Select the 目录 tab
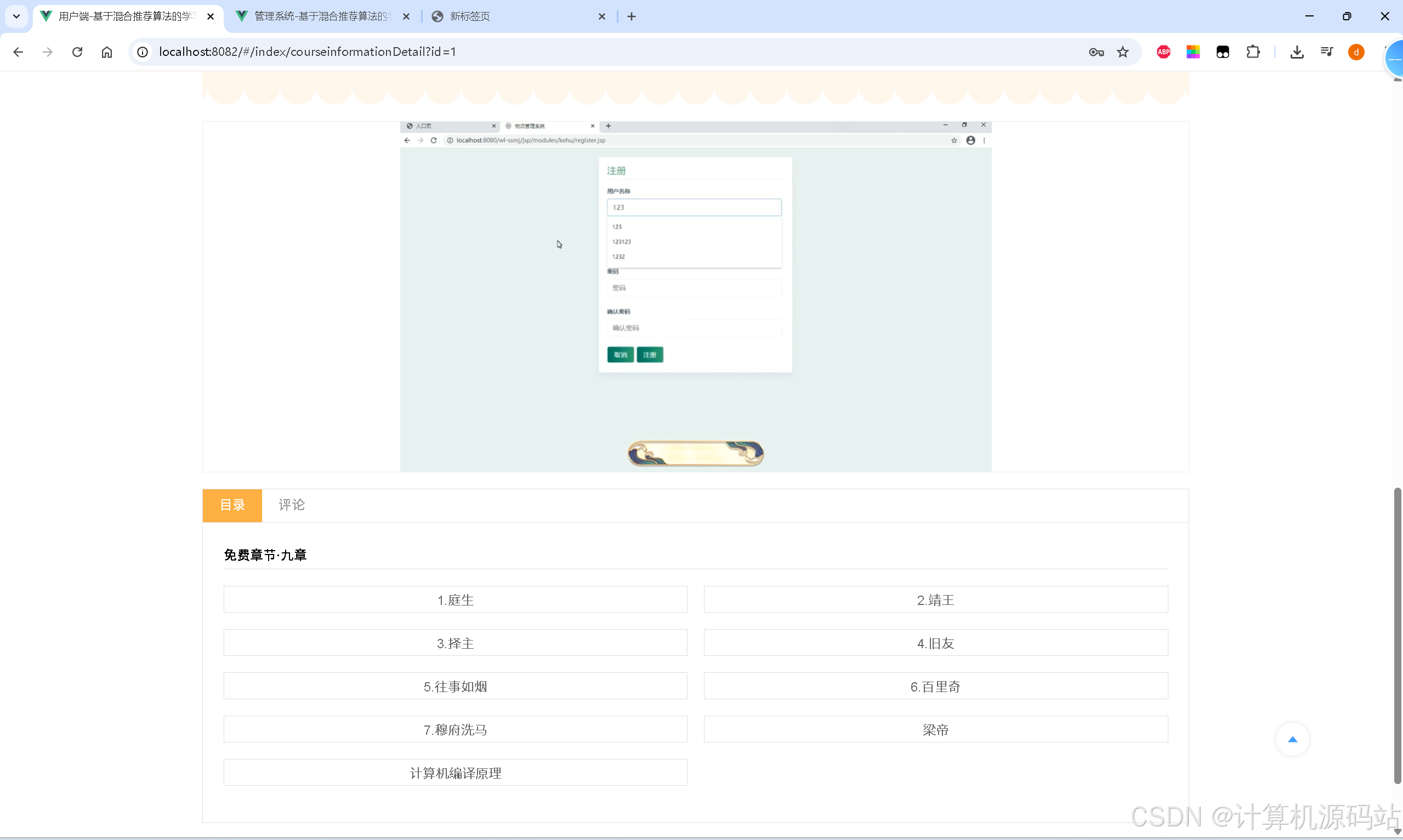This screenshot has height=840, width=1403. coord(231,504)
